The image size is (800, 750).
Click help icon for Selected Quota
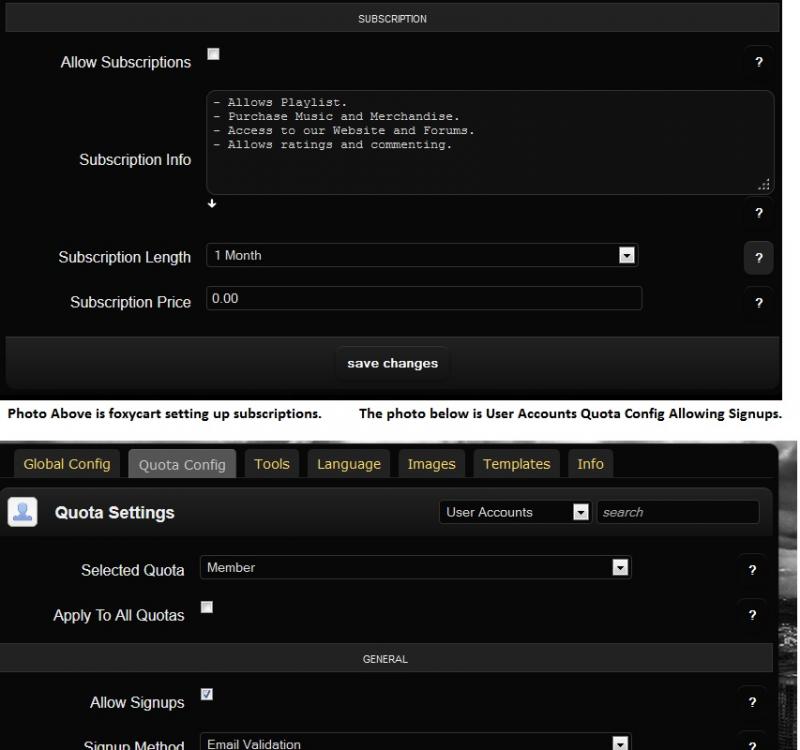point(752,570)
